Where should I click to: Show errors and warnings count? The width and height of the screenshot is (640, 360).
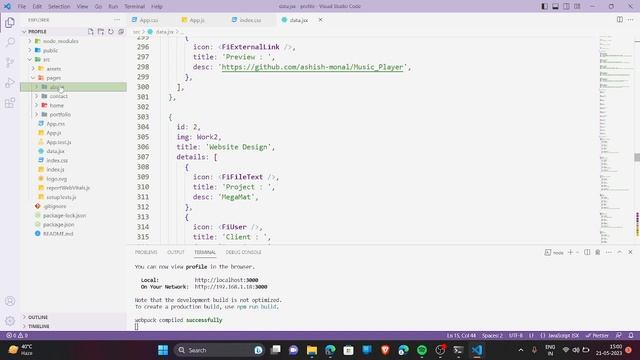[x=17, y=336]
